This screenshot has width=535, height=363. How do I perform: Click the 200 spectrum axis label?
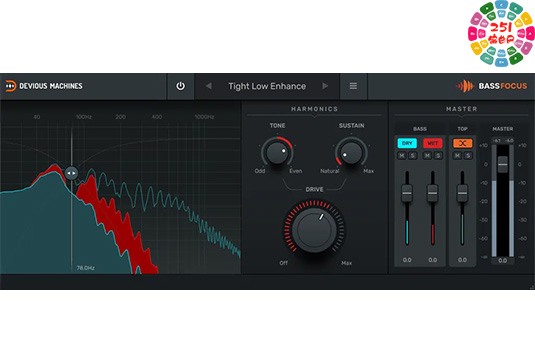(120, 117)
